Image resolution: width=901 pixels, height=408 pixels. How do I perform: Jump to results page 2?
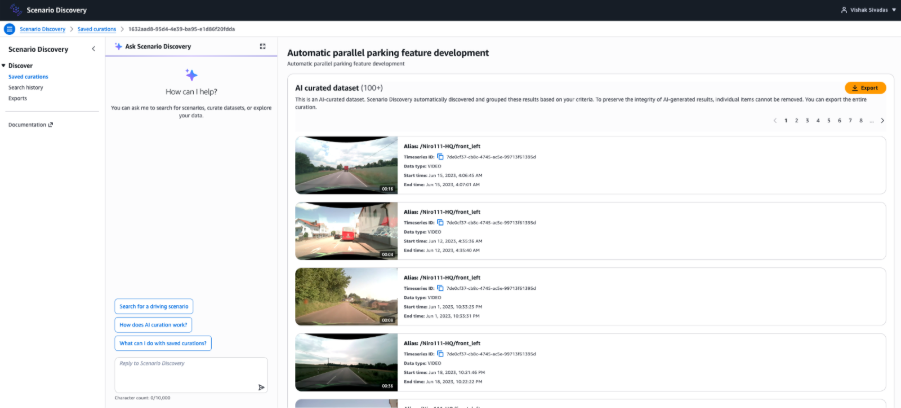pyautogui.click(x=796, y=121)
